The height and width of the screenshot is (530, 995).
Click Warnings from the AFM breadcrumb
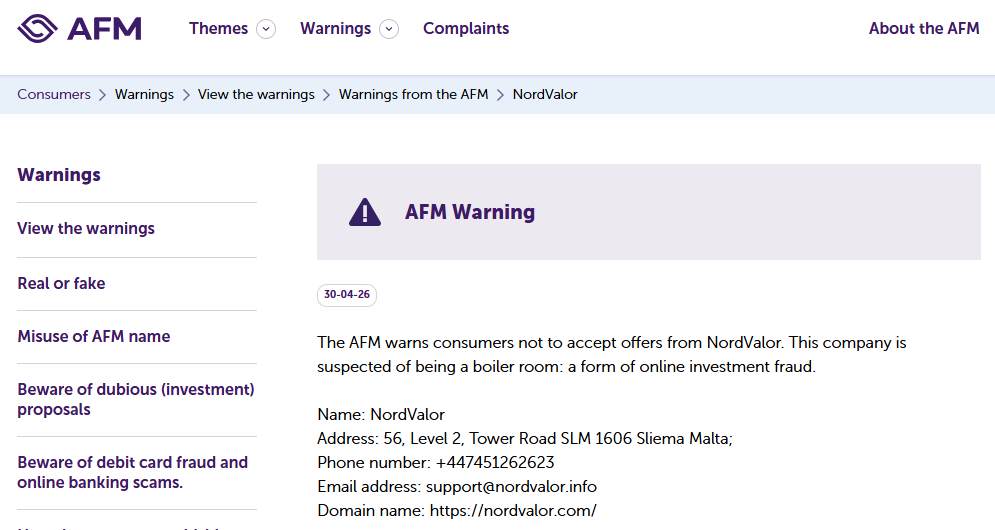[x=414, y=95]
